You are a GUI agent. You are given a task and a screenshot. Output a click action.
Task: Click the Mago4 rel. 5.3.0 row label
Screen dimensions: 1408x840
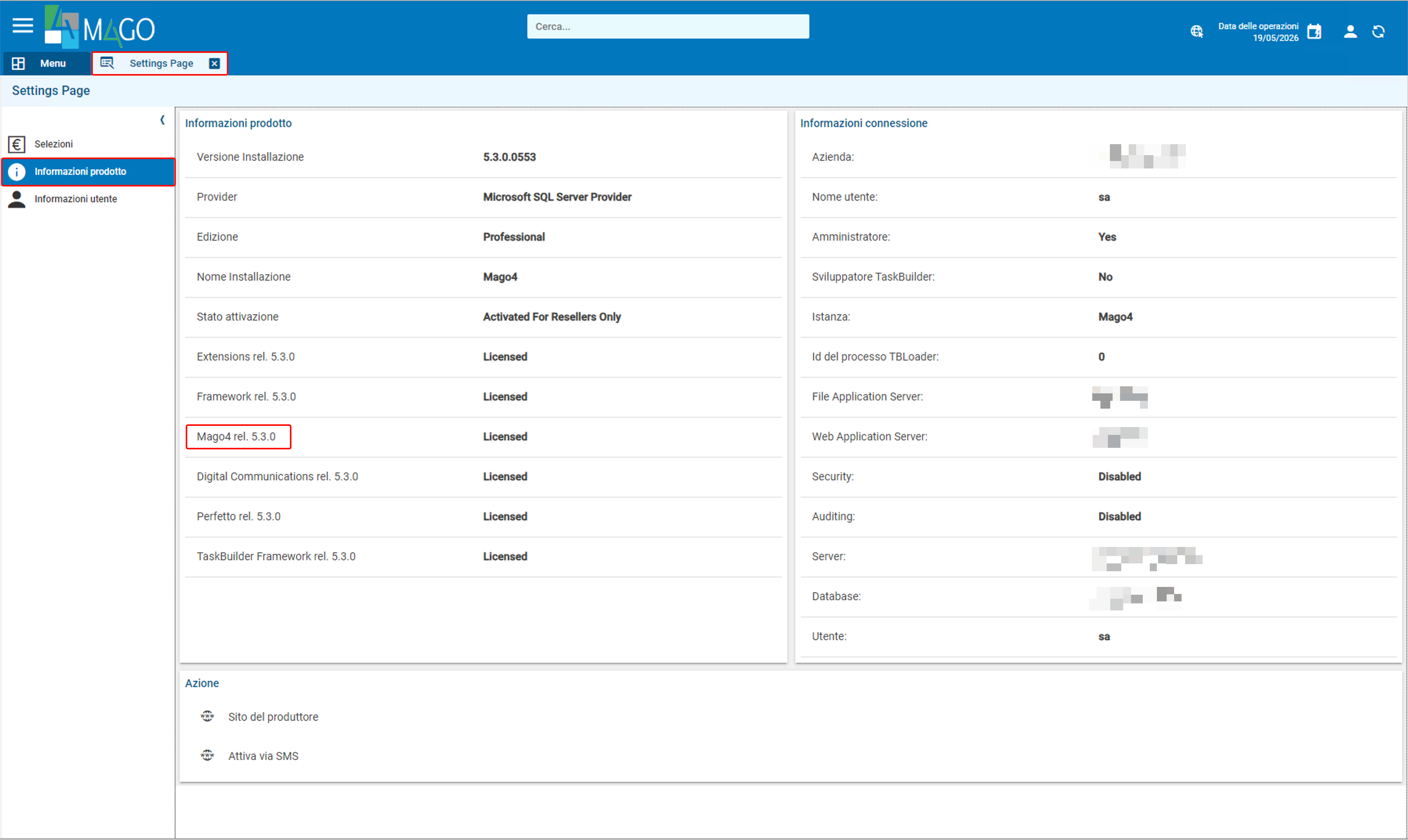(237, 437)
